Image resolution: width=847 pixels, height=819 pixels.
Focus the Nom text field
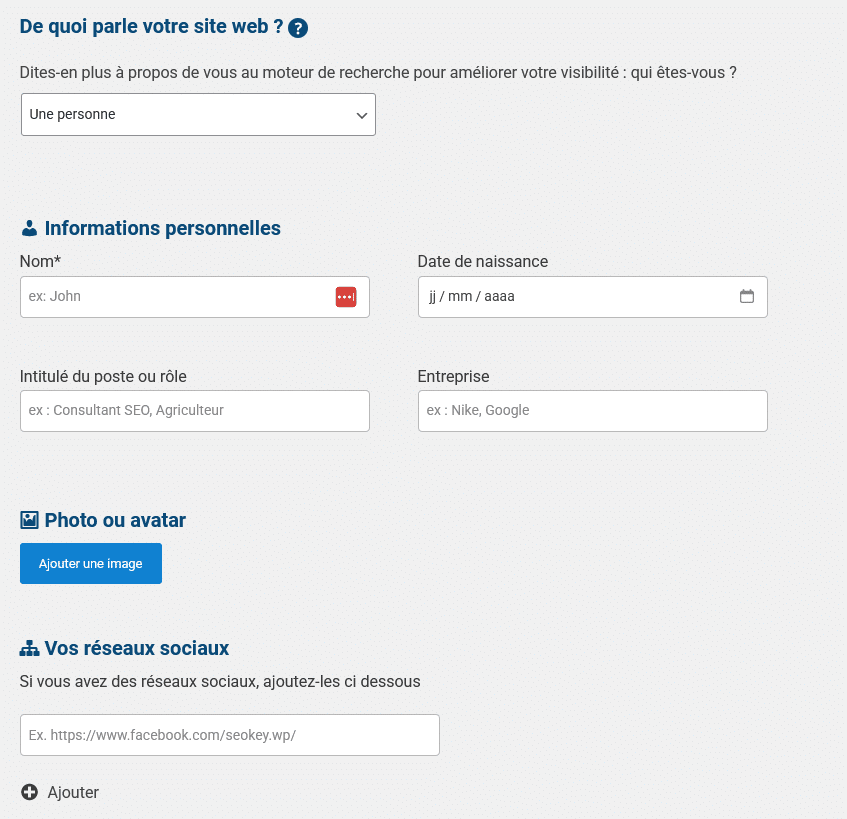[x=175, y=297]
